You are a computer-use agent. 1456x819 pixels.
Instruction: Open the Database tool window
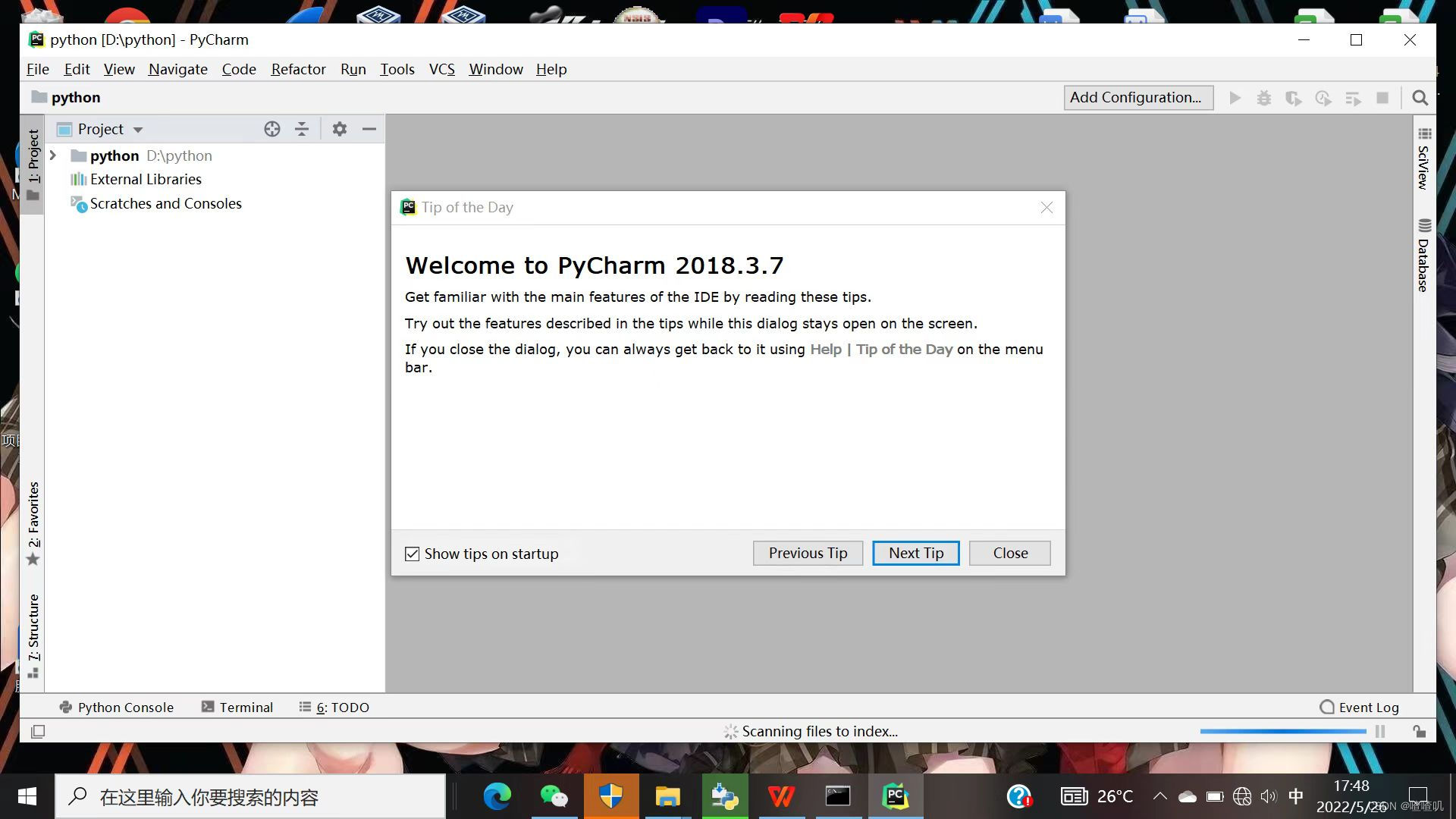point(1423,256)
